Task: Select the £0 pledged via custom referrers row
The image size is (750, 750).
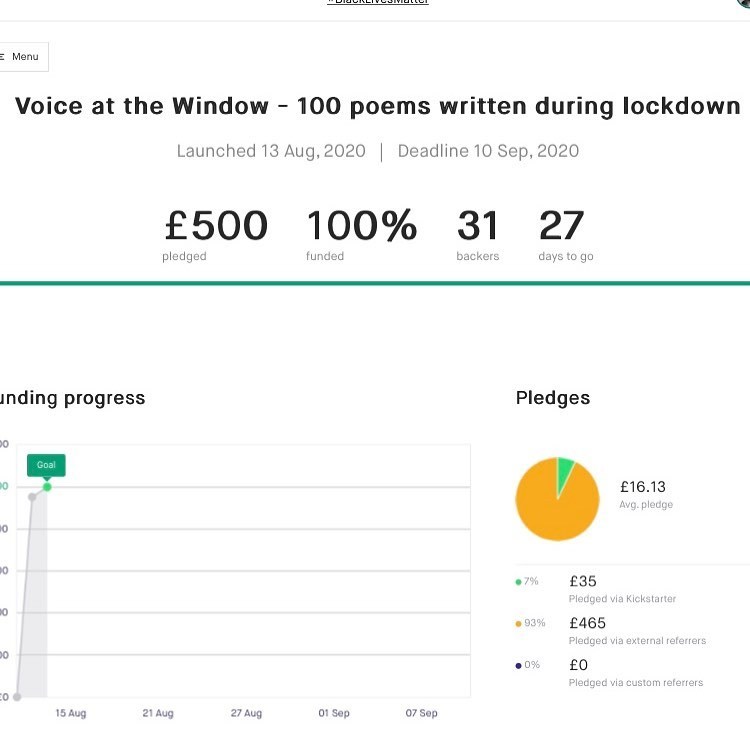Action: (635, 673)
